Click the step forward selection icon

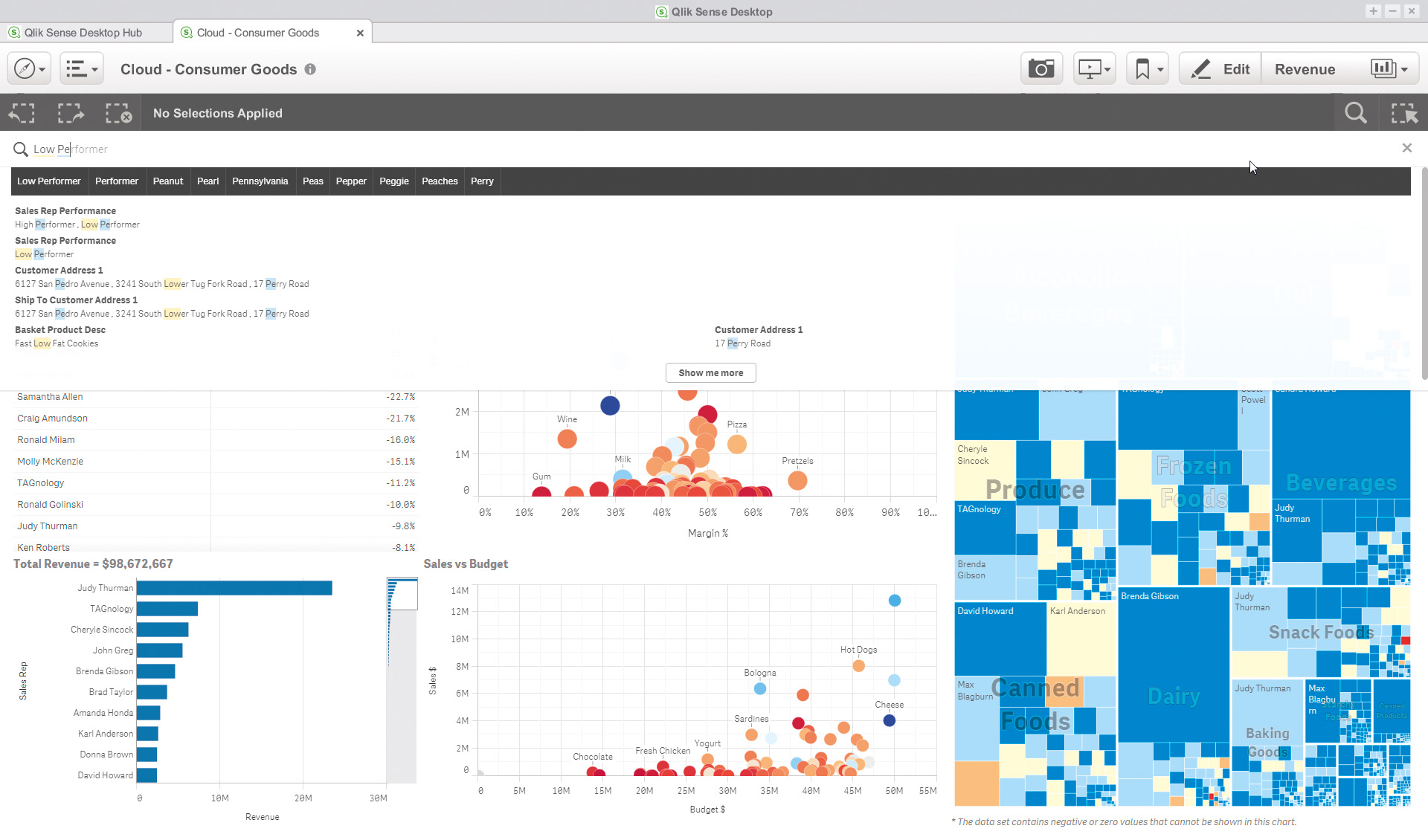(71, 113)
